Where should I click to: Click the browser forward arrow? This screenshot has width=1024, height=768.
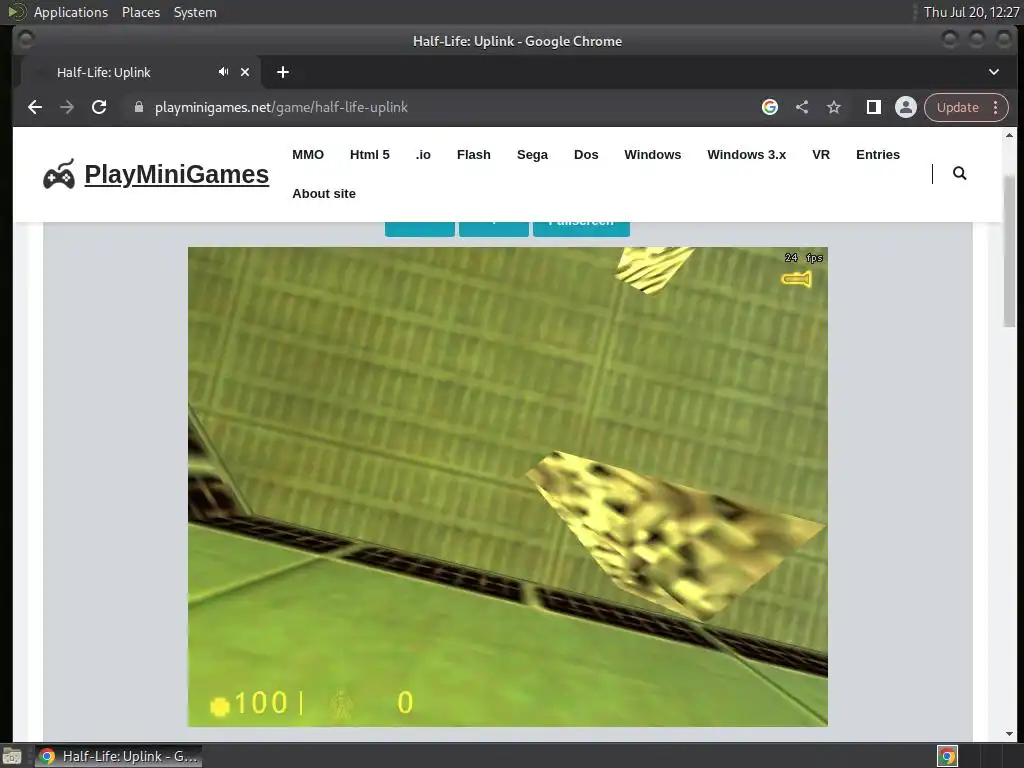pyautogui.click(x=67, y=107)
